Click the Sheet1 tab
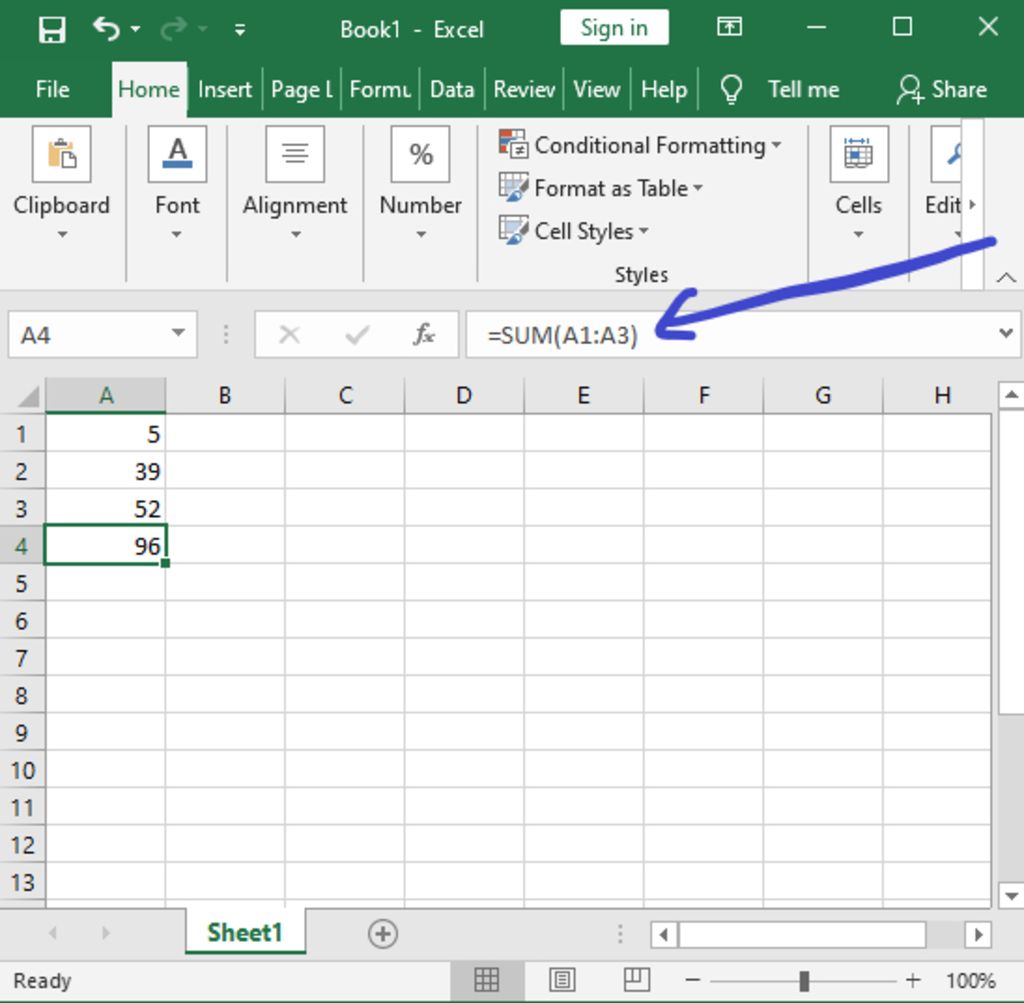 click(x=245, y=932)
